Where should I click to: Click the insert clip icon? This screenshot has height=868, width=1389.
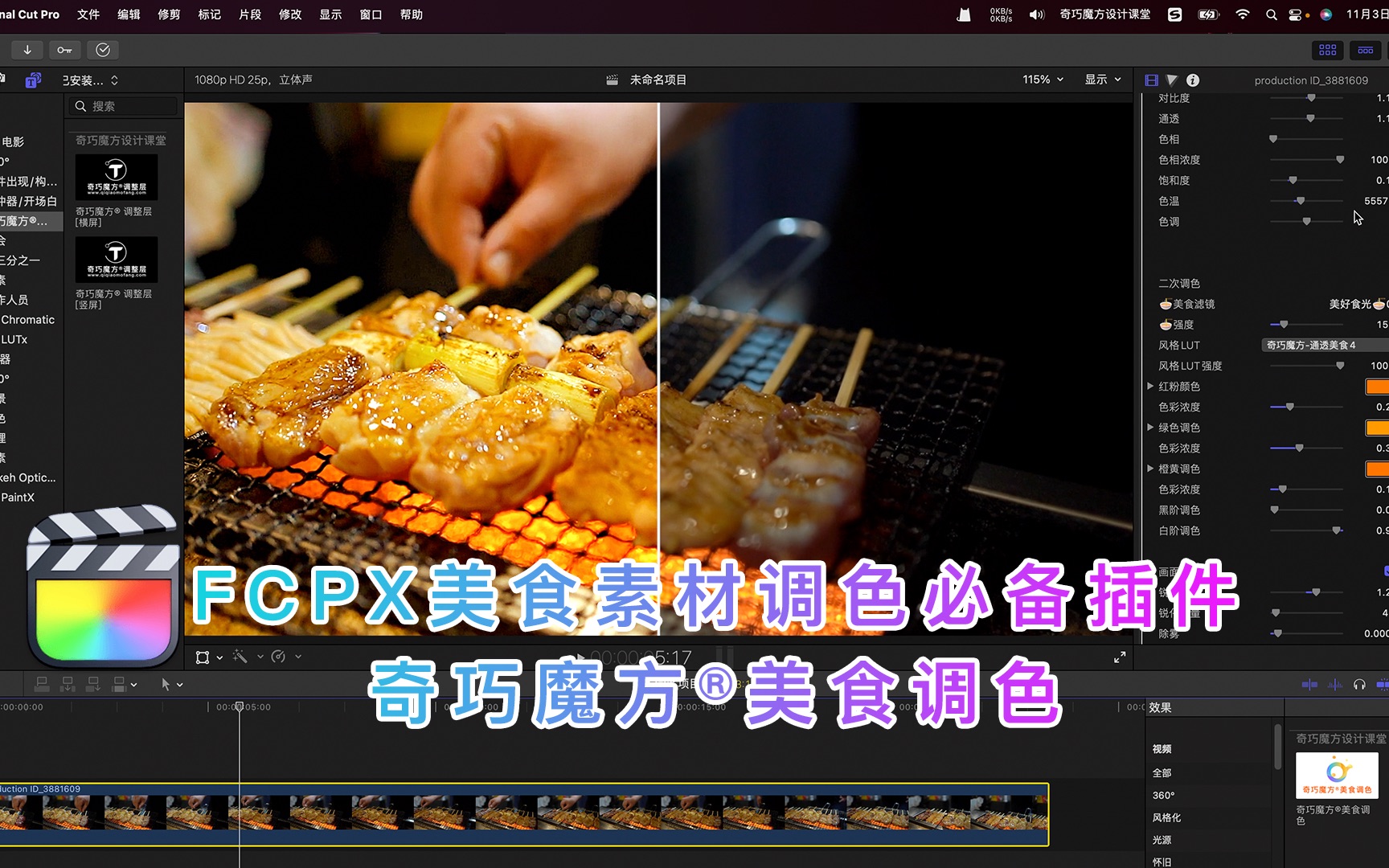pyautogui.click(x=68, y=684)
